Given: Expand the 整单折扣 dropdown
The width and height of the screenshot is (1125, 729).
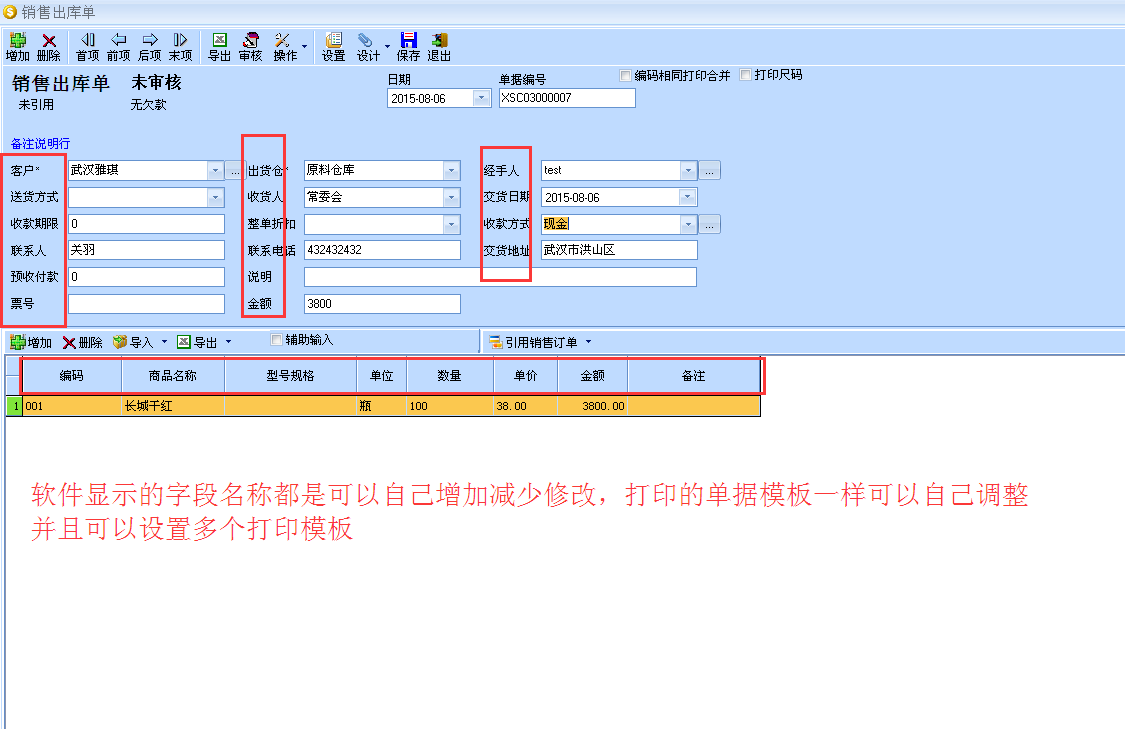Looking at the screenshot, I should click(451, 225).
